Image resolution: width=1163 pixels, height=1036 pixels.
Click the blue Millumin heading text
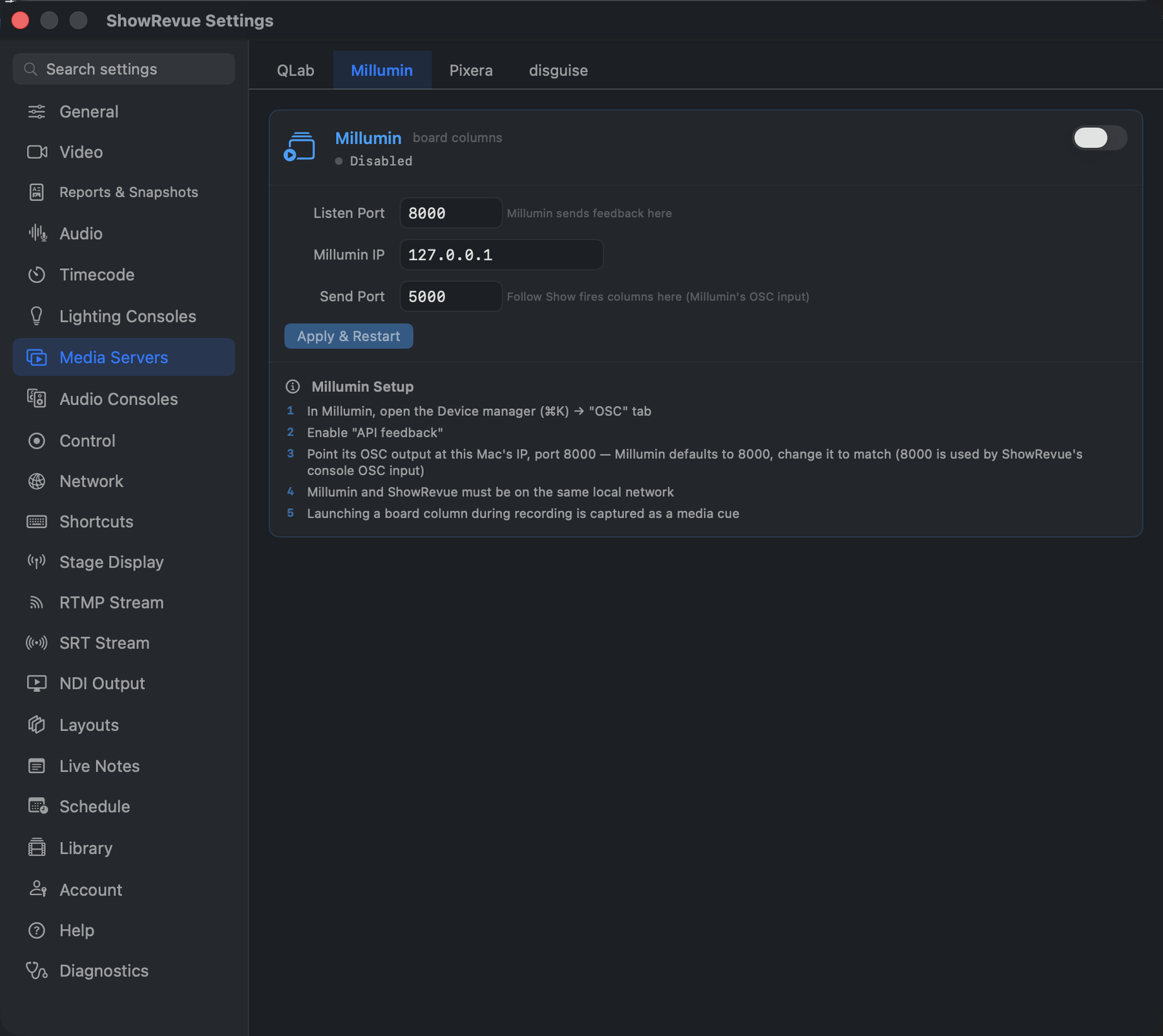click(368, 138)
